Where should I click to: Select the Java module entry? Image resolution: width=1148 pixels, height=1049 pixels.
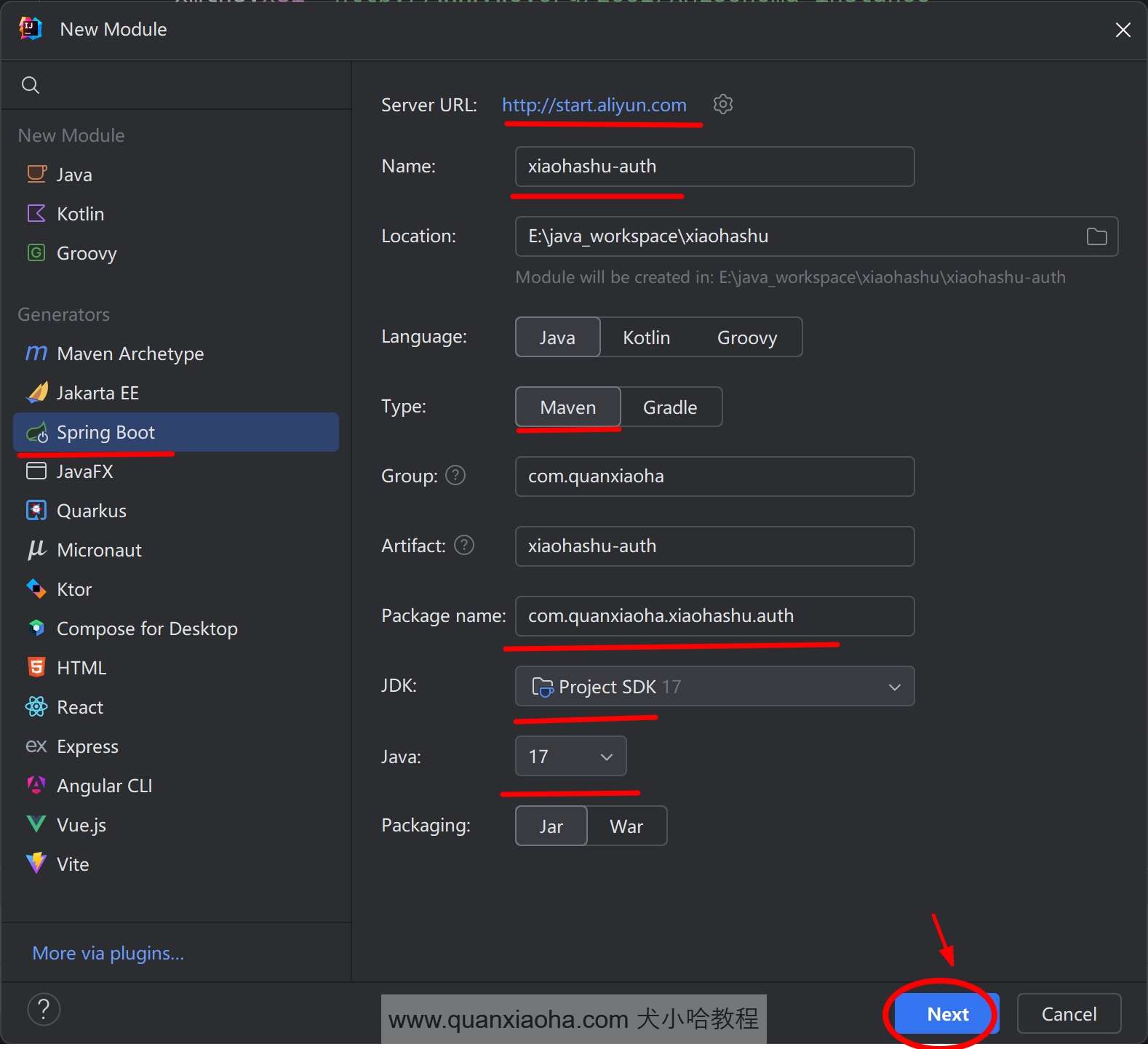176,175
